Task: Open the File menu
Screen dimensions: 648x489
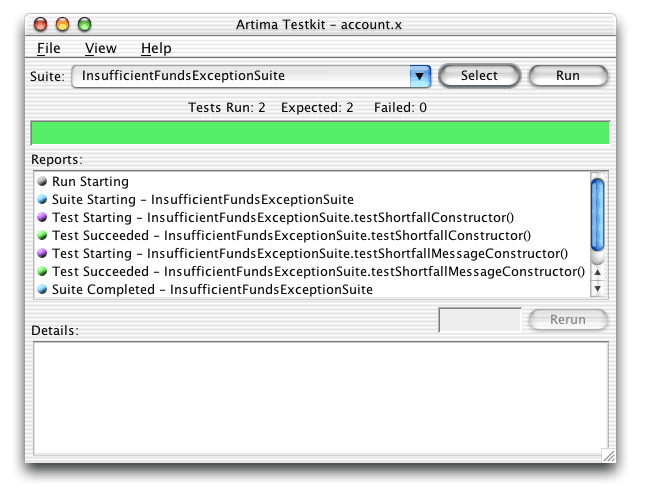Action: (x=48, y=48)
